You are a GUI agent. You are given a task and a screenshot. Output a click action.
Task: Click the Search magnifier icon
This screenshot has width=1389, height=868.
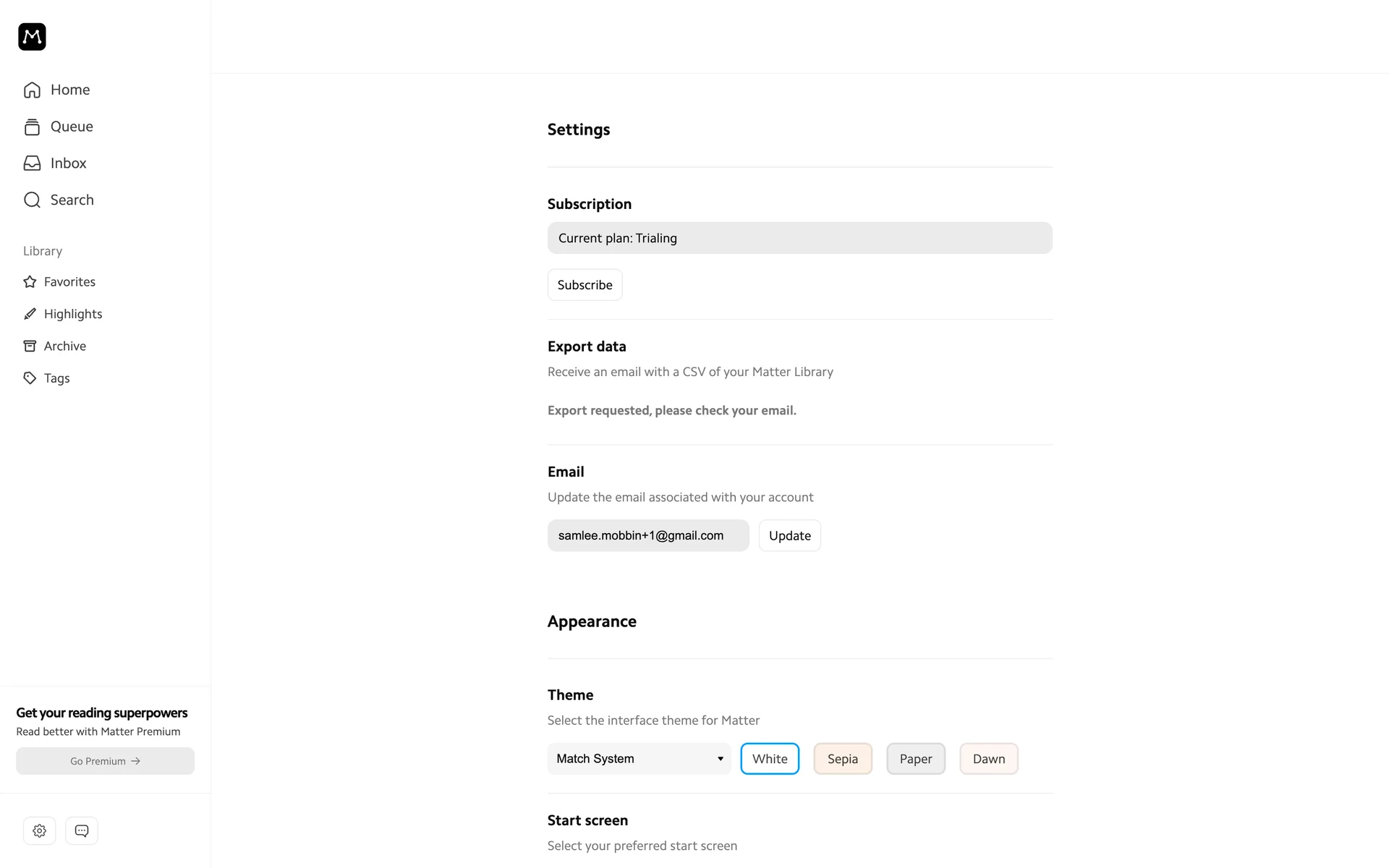click(x=32, y=200)
